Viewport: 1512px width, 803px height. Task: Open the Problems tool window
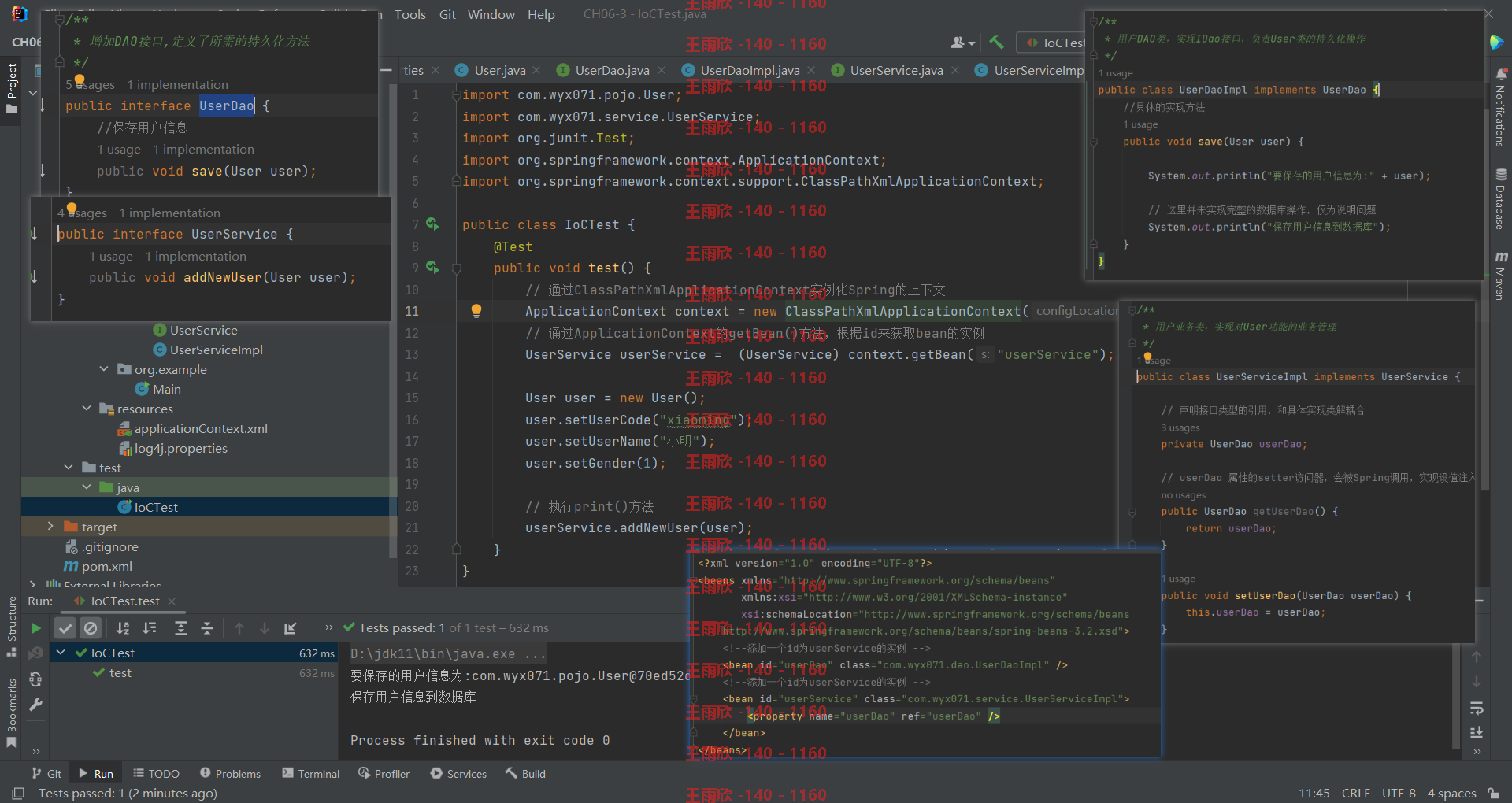coord(230,774)
